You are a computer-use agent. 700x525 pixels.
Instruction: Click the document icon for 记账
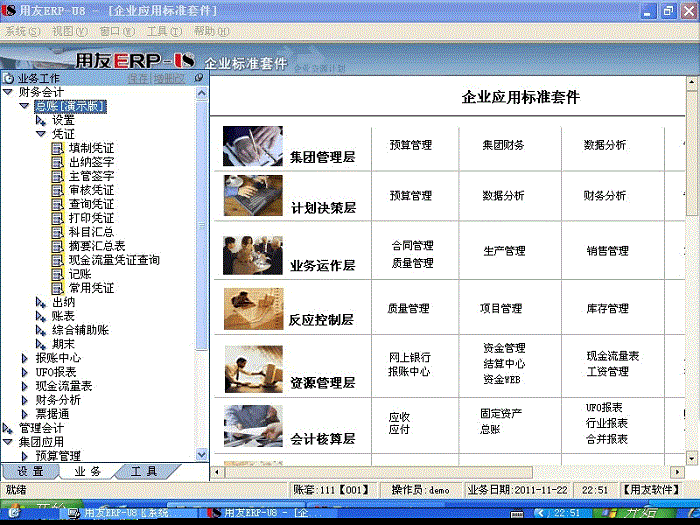pyautogui.click(x=58, y=274)
